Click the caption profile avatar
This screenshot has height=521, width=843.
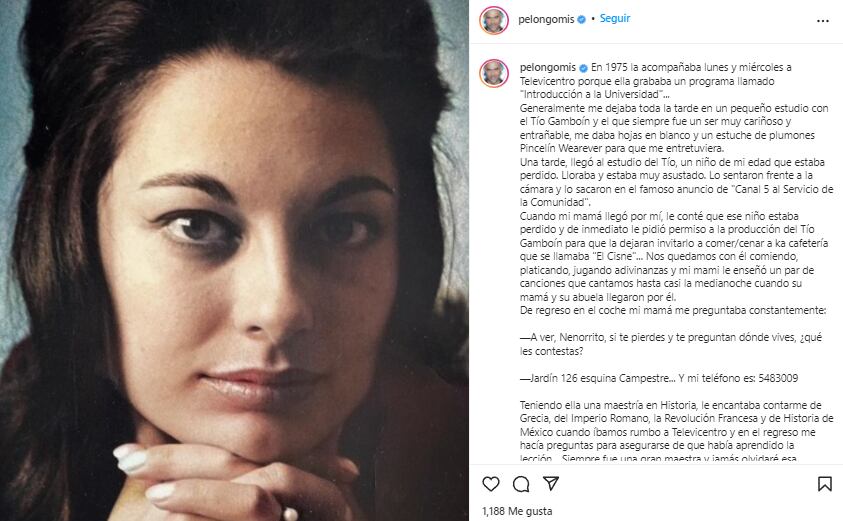click(494, 73)
